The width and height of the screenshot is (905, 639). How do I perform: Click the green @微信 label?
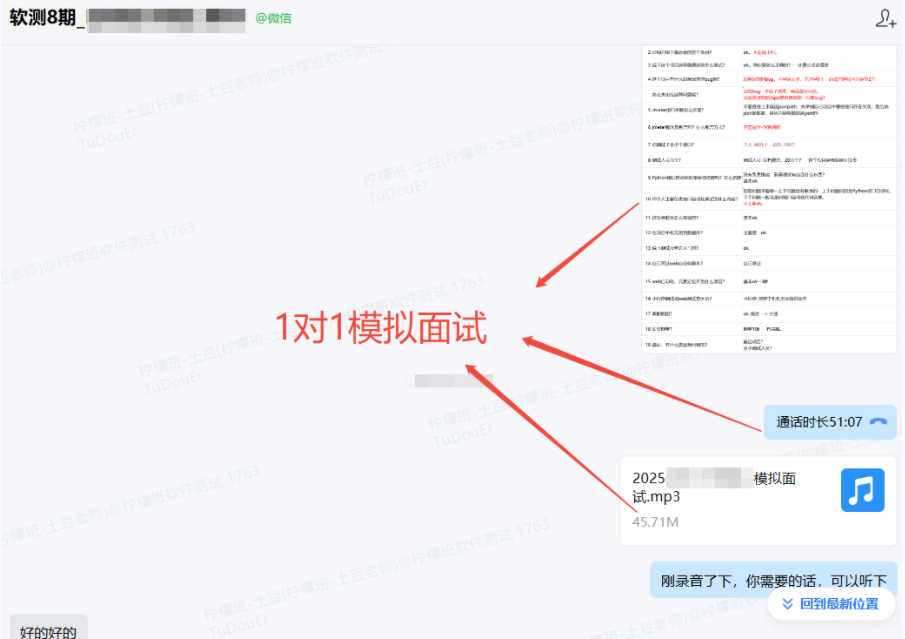(274, 18)
